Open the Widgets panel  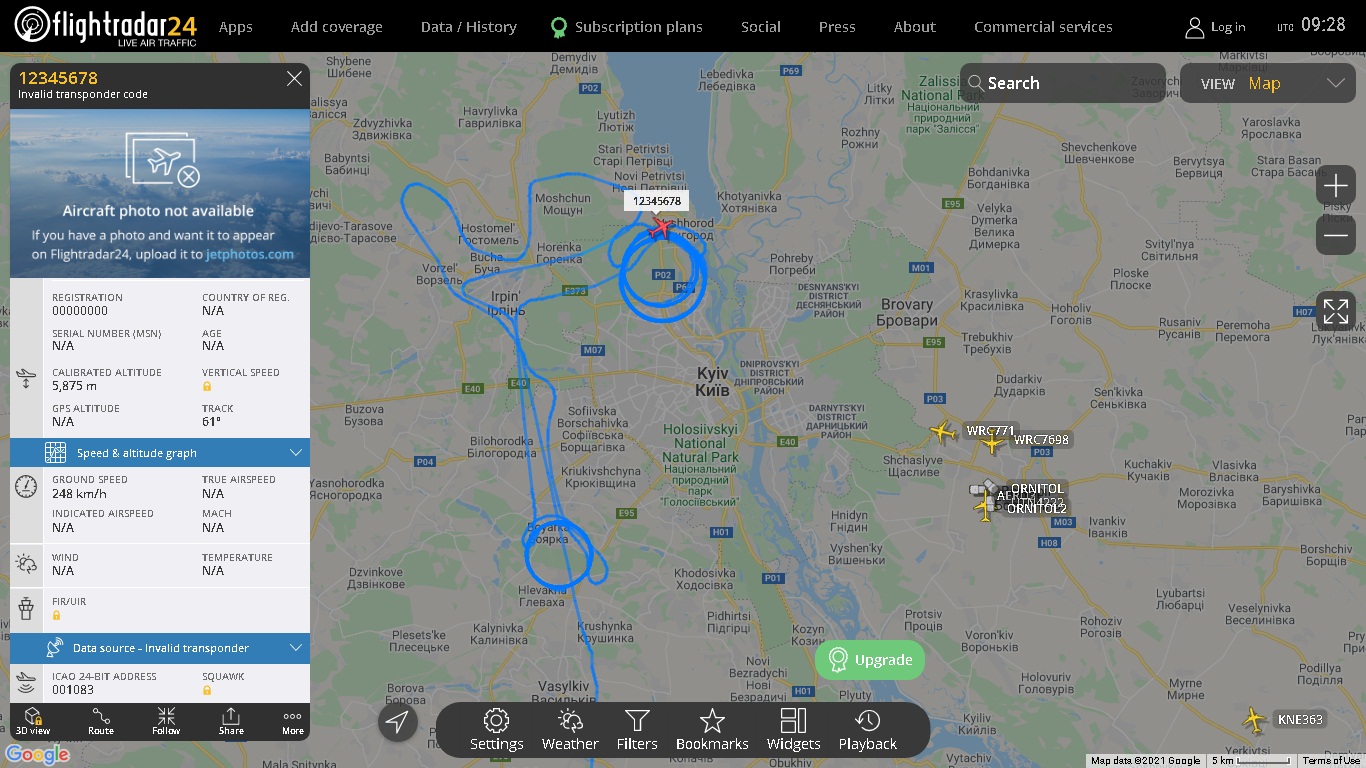[793, 730]
